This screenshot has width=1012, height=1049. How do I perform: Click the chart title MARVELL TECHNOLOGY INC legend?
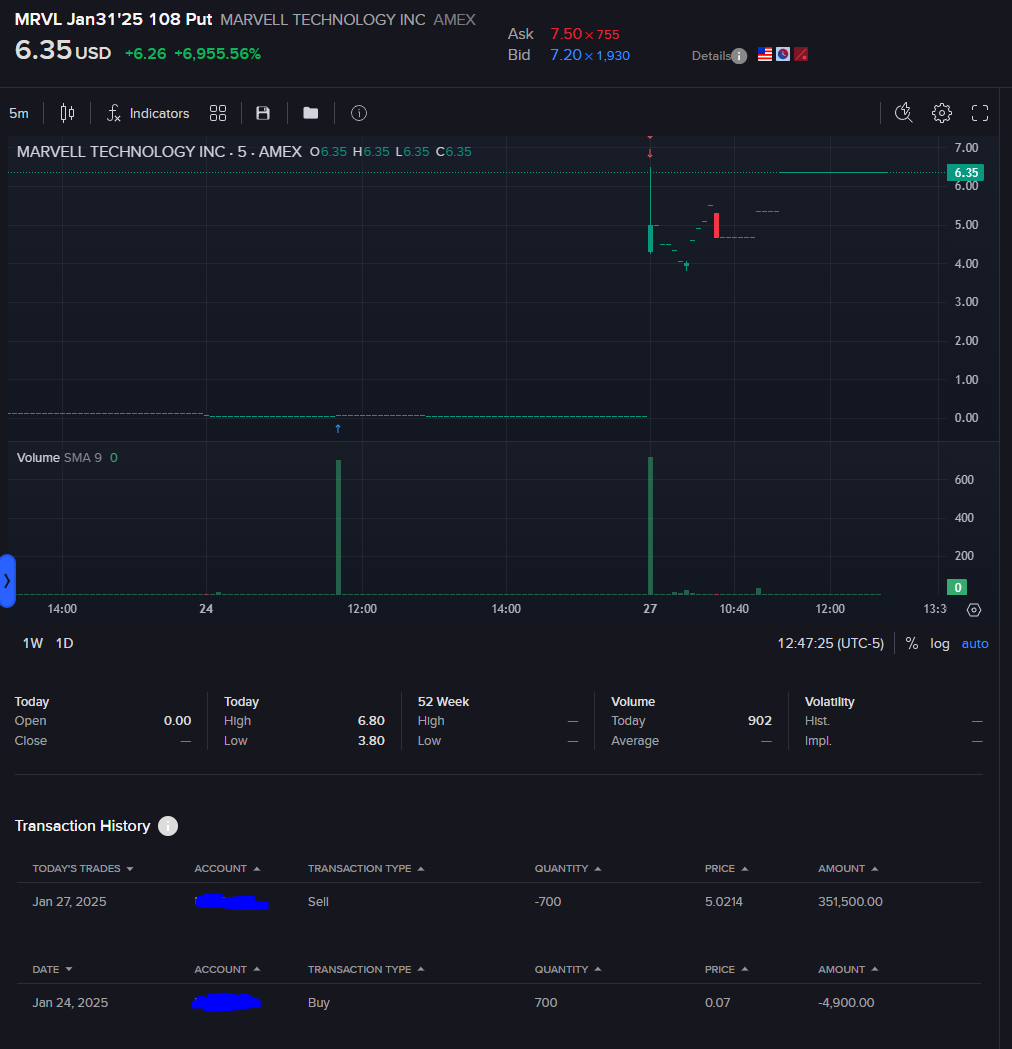159,152
